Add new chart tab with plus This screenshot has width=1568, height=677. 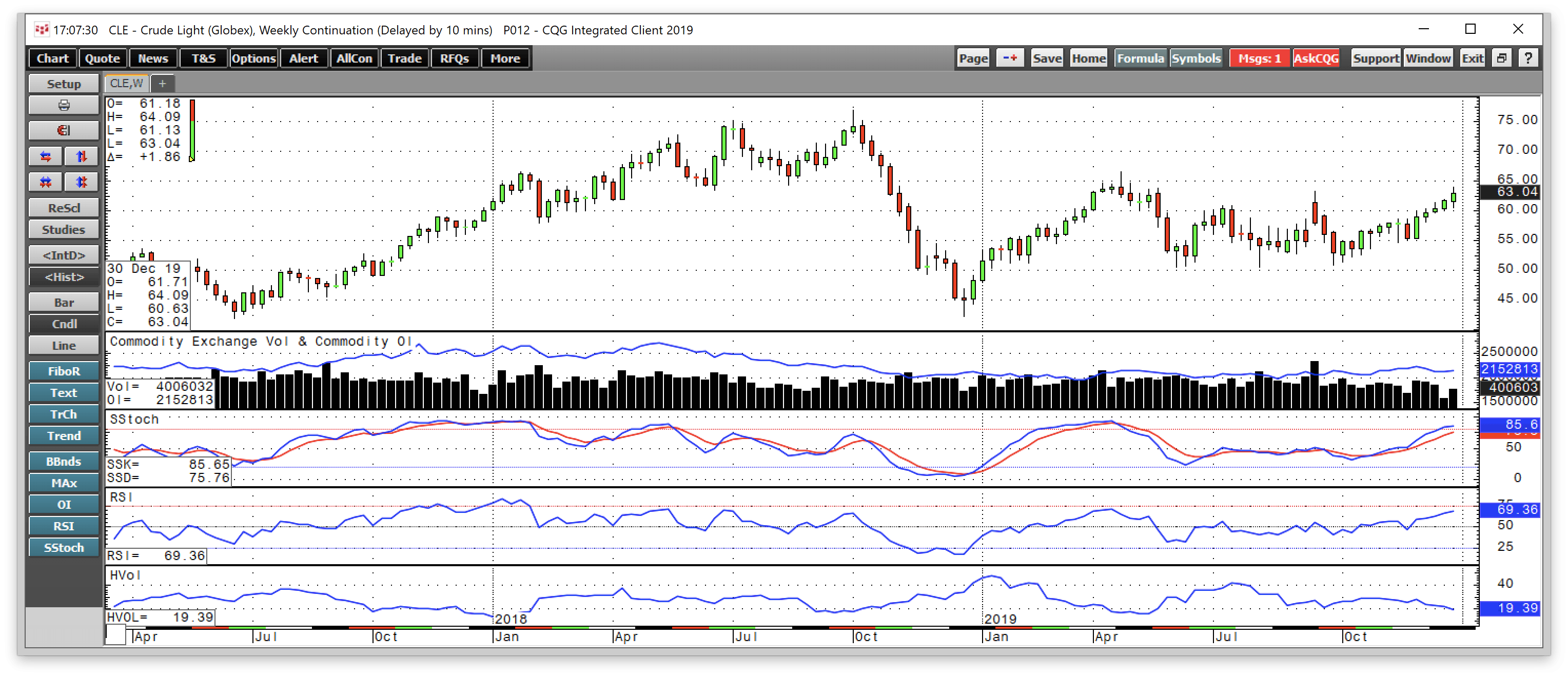pyautogui.click(x=162, y=83)
